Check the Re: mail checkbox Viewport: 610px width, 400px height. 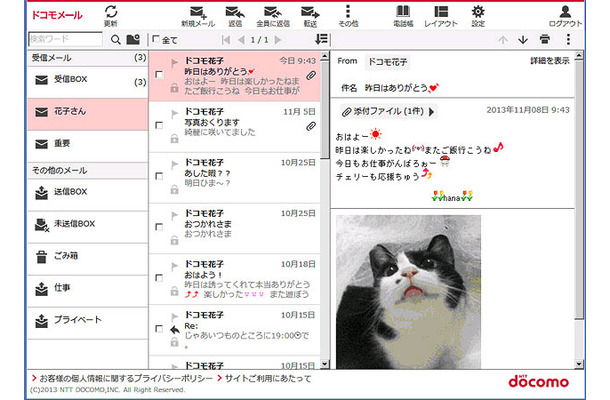click(x=159, y=329)
